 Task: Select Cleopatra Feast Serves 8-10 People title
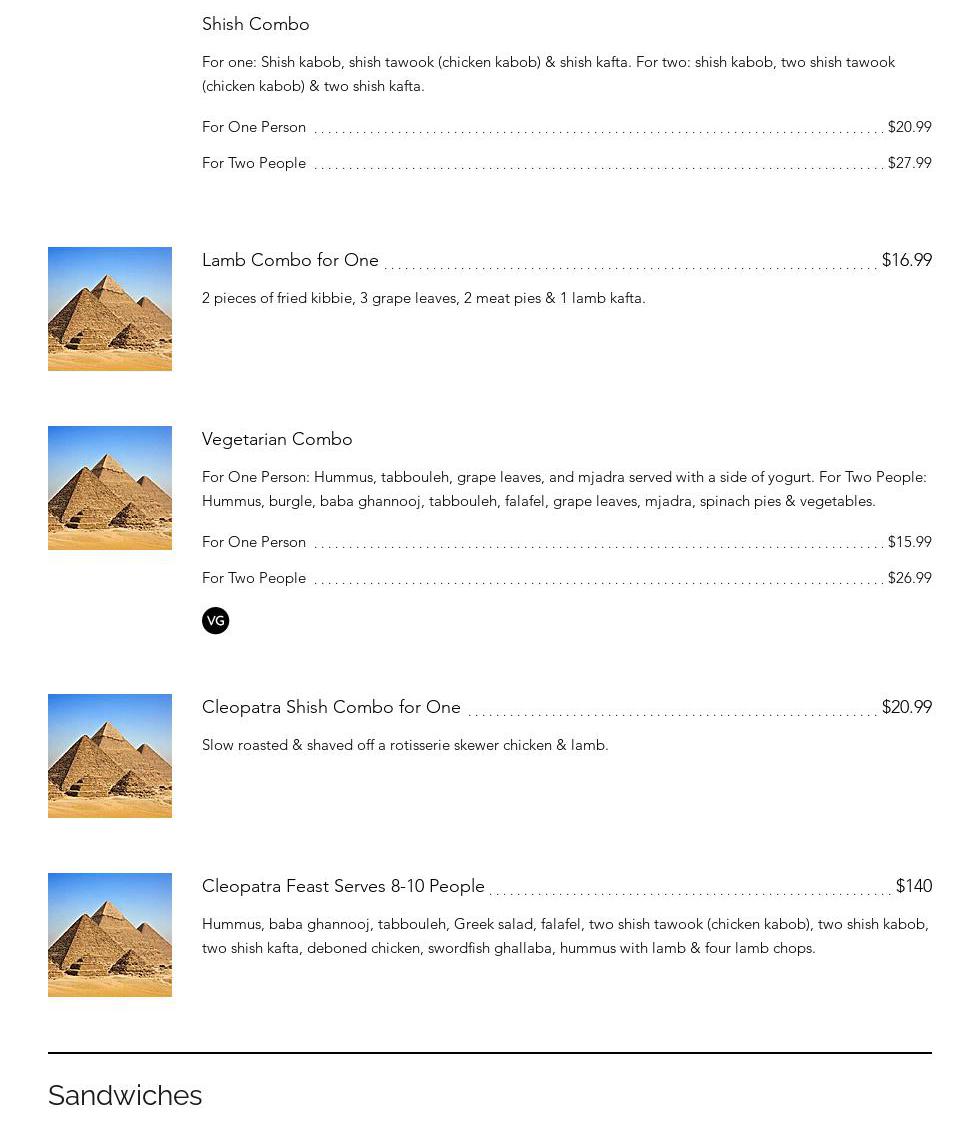(343, 886)
